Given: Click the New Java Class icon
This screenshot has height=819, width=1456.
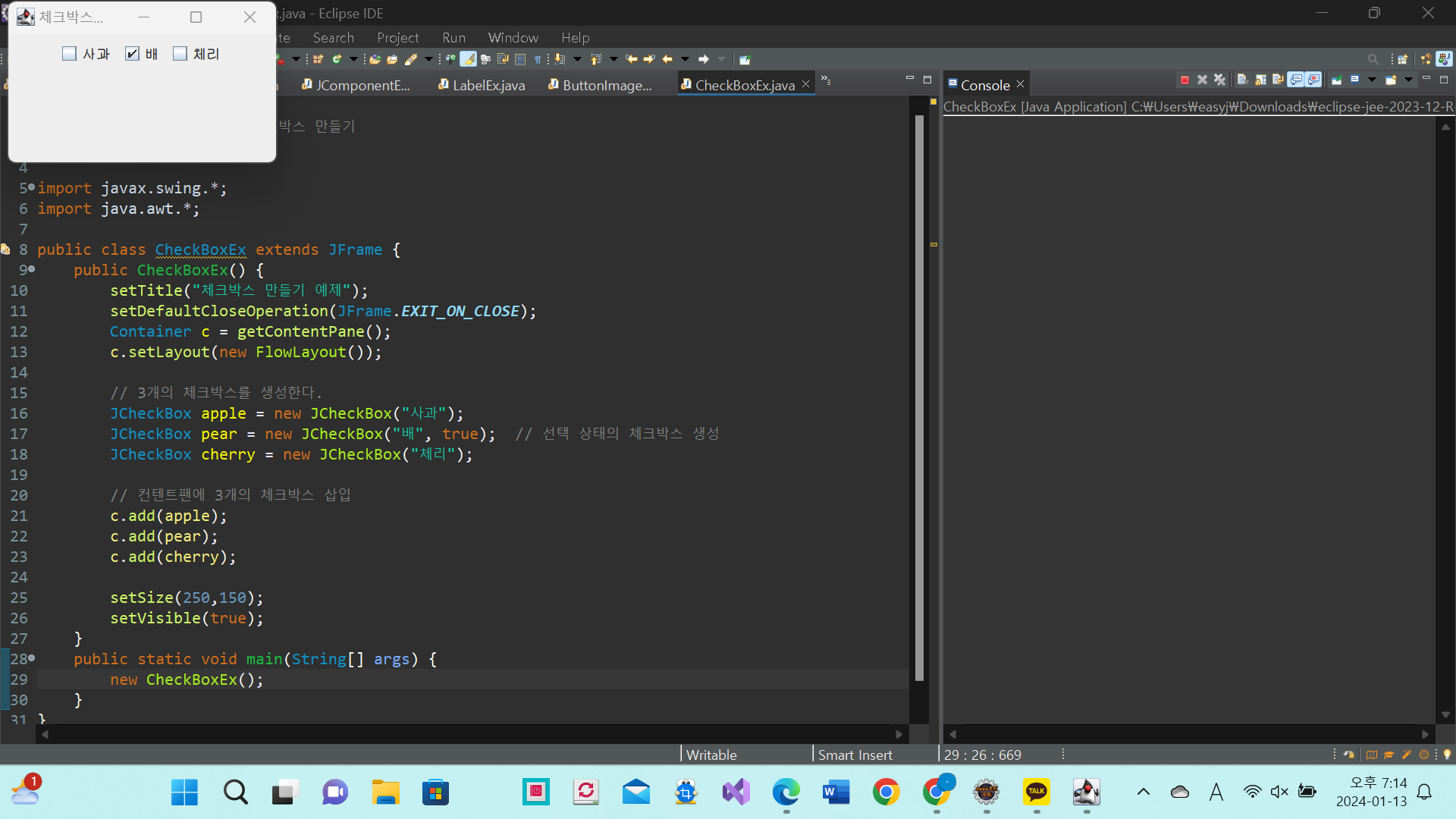Looking at the screenshot, I should [x=336, y=59].
